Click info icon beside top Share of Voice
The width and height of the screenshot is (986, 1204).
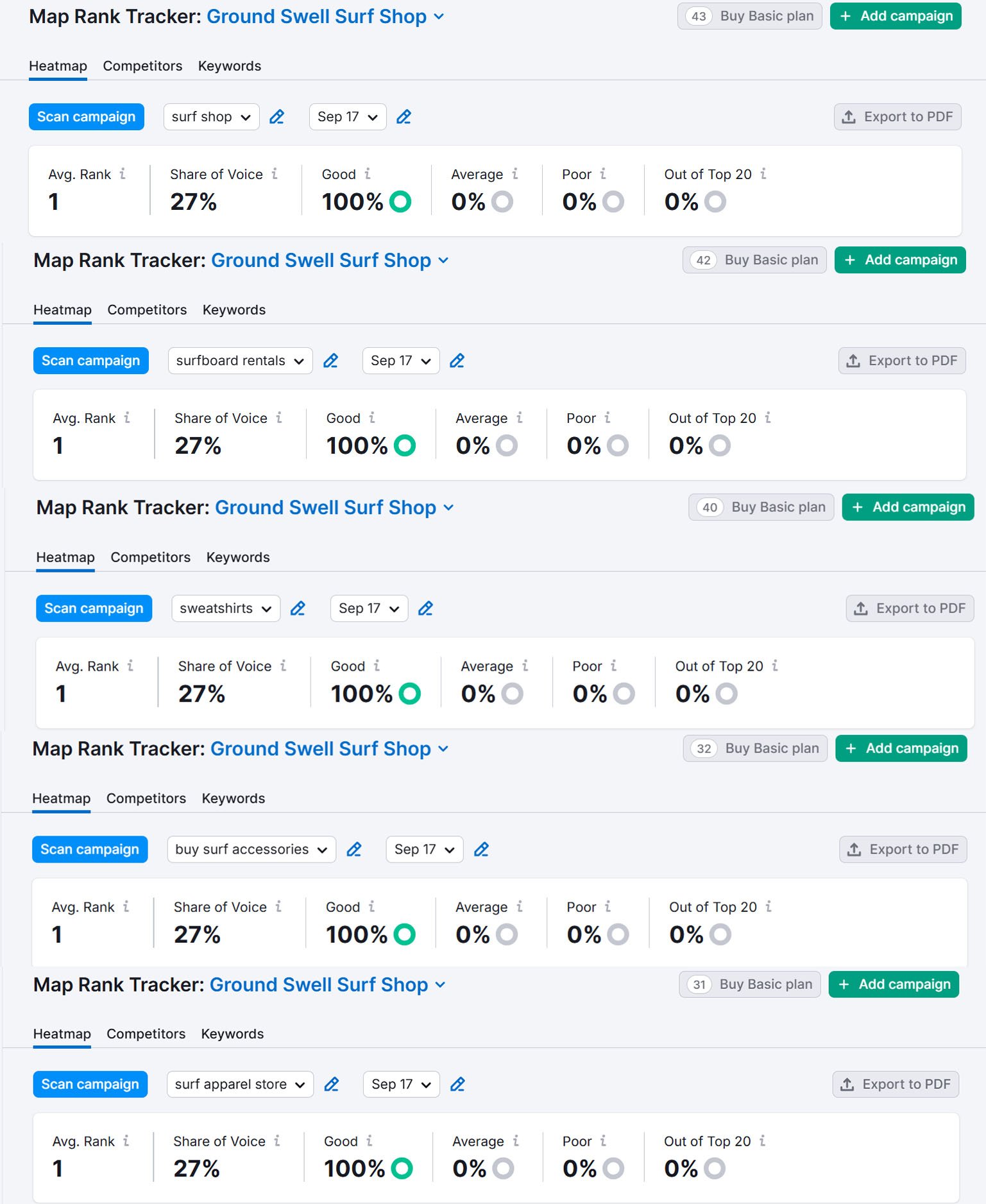[x=275, y=174]
